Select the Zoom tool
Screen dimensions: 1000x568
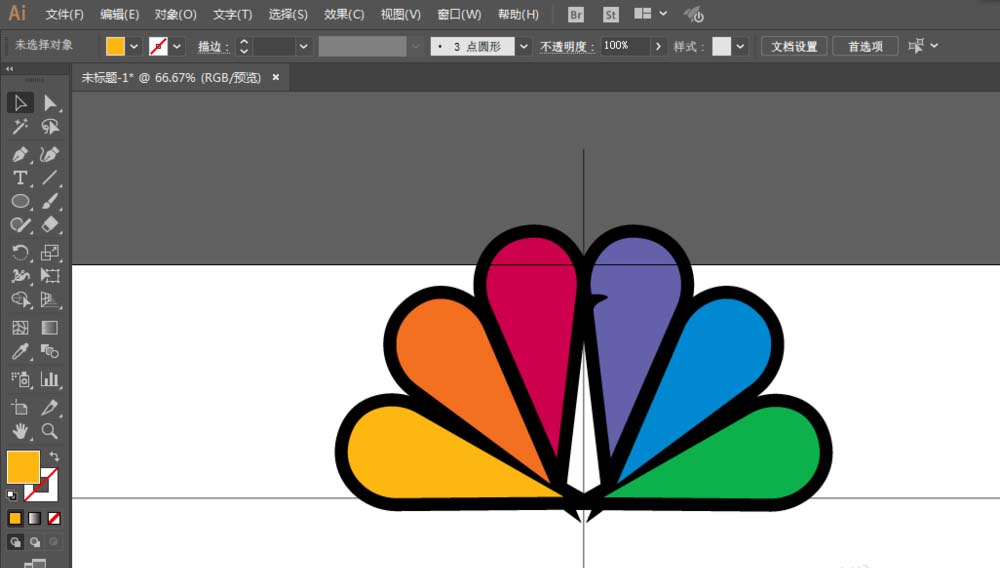50,431
